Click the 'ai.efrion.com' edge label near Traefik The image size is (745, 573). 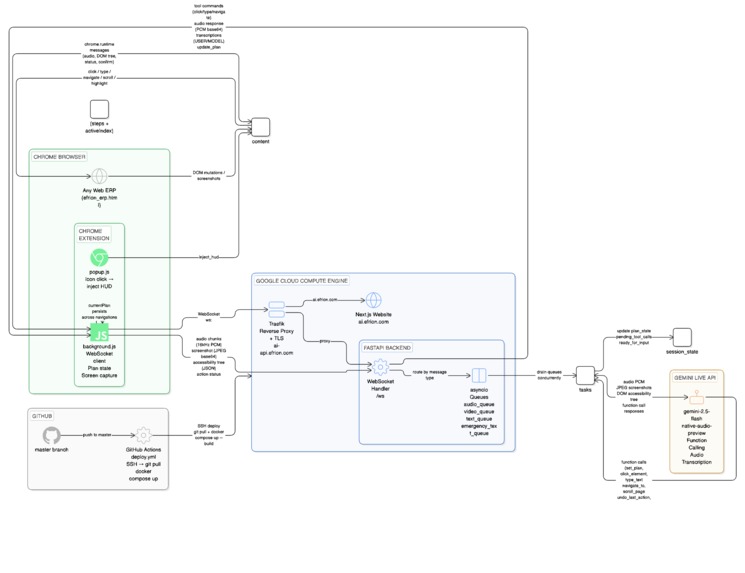(325, 300)
